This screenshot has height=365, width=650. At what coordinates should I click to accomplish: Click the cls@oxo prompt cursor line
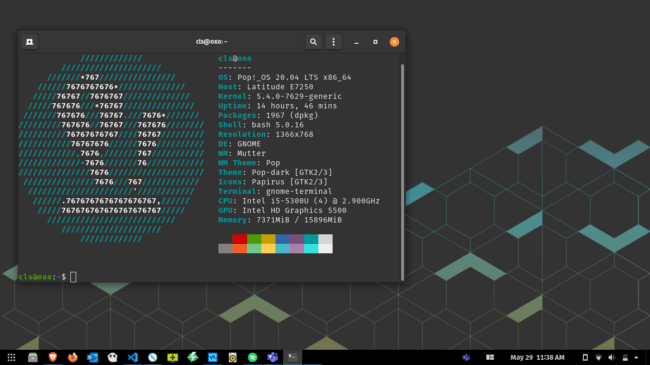(x=48, y=277)
